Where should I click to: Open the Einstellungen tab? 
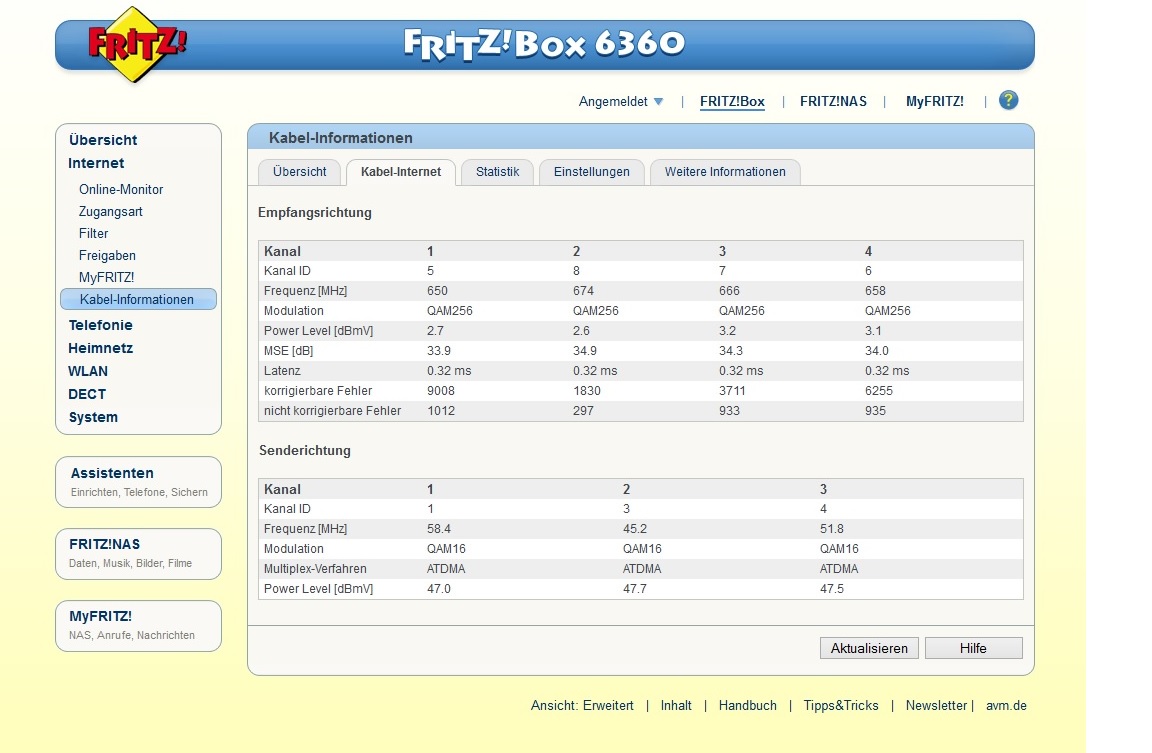[591, 172]
